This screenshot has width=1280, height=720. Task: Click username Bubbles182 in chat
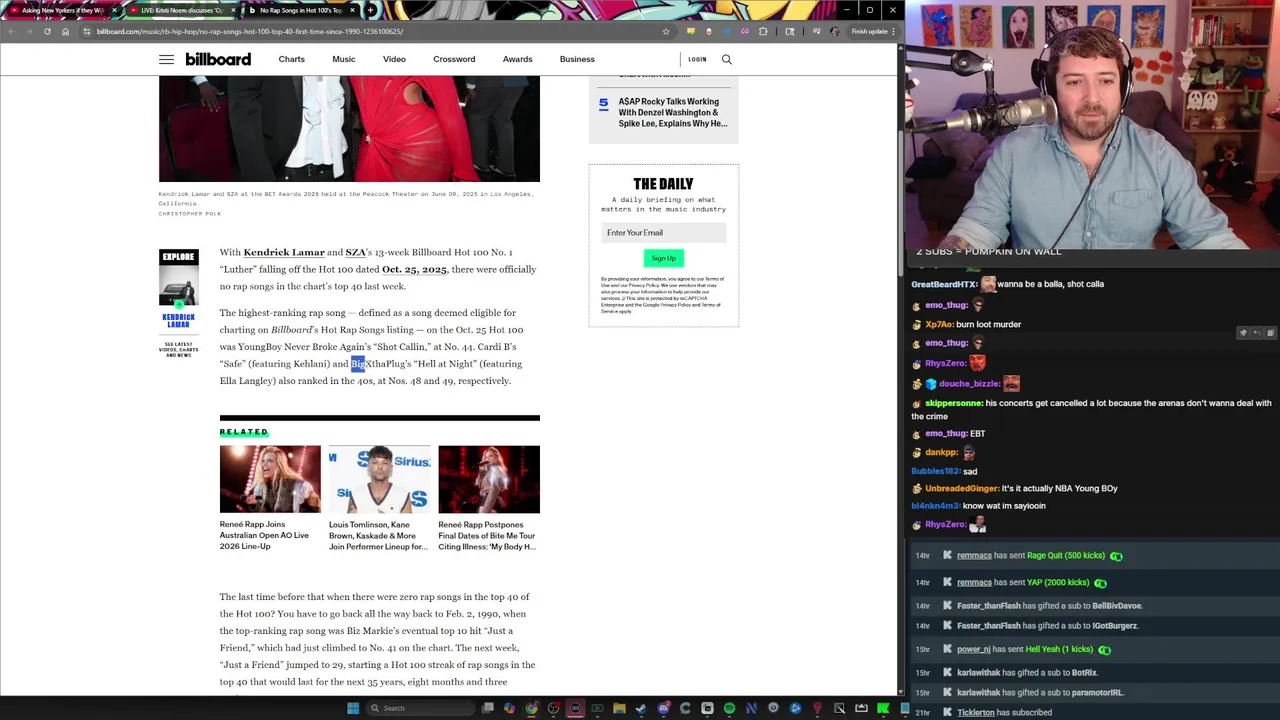click(x=935, y=471)
